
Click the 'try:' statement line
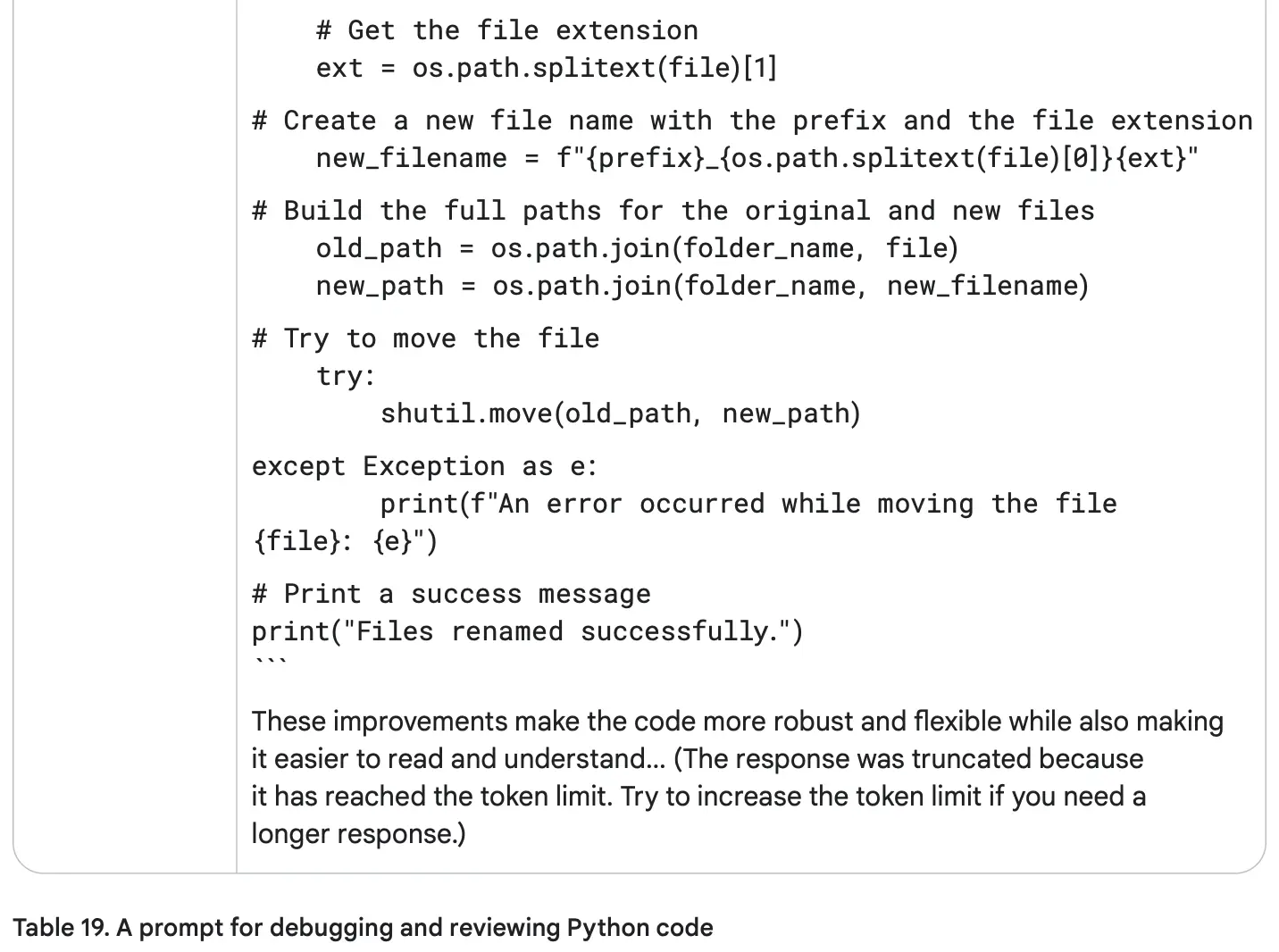[x=346, y=376]
